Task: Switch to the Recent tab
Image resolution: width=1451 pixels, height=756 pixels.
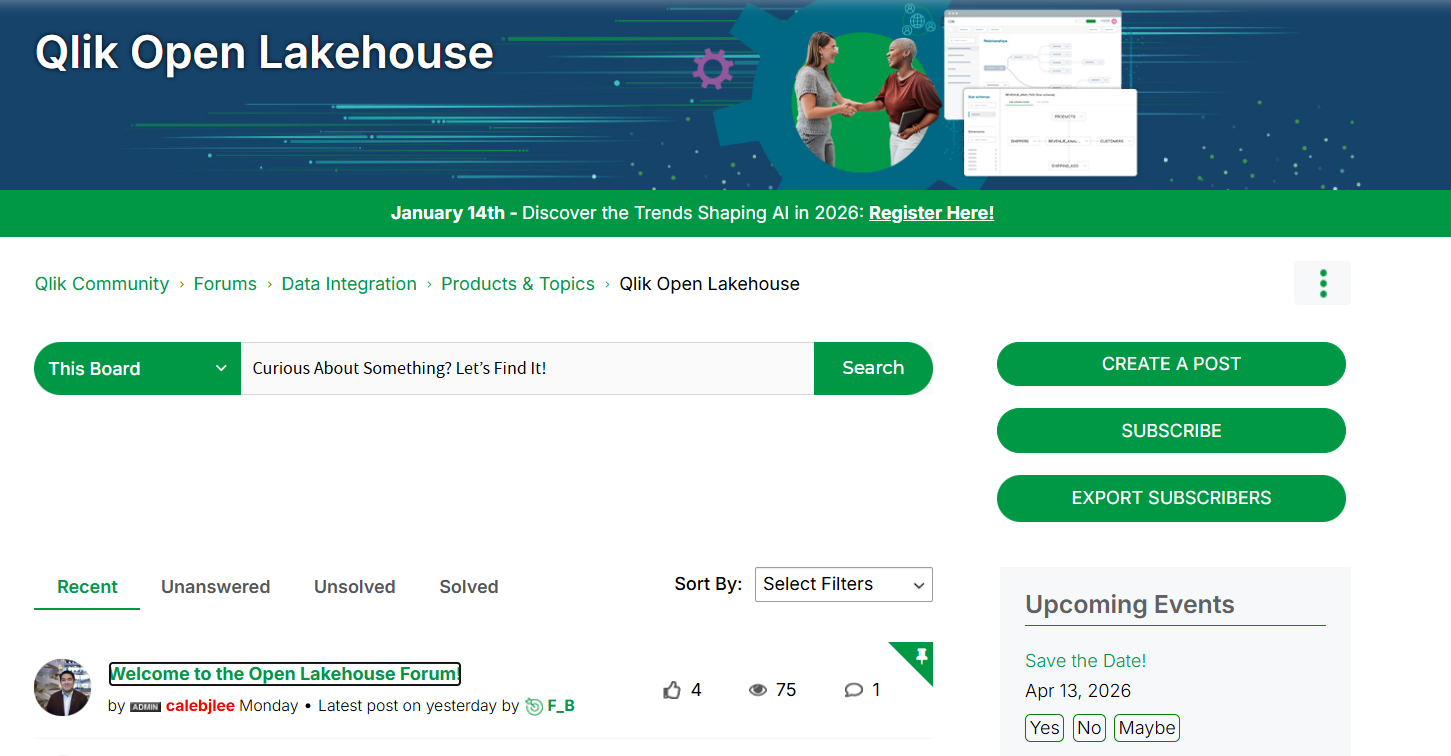Action: pyautogui.click(x=87, y=587)
